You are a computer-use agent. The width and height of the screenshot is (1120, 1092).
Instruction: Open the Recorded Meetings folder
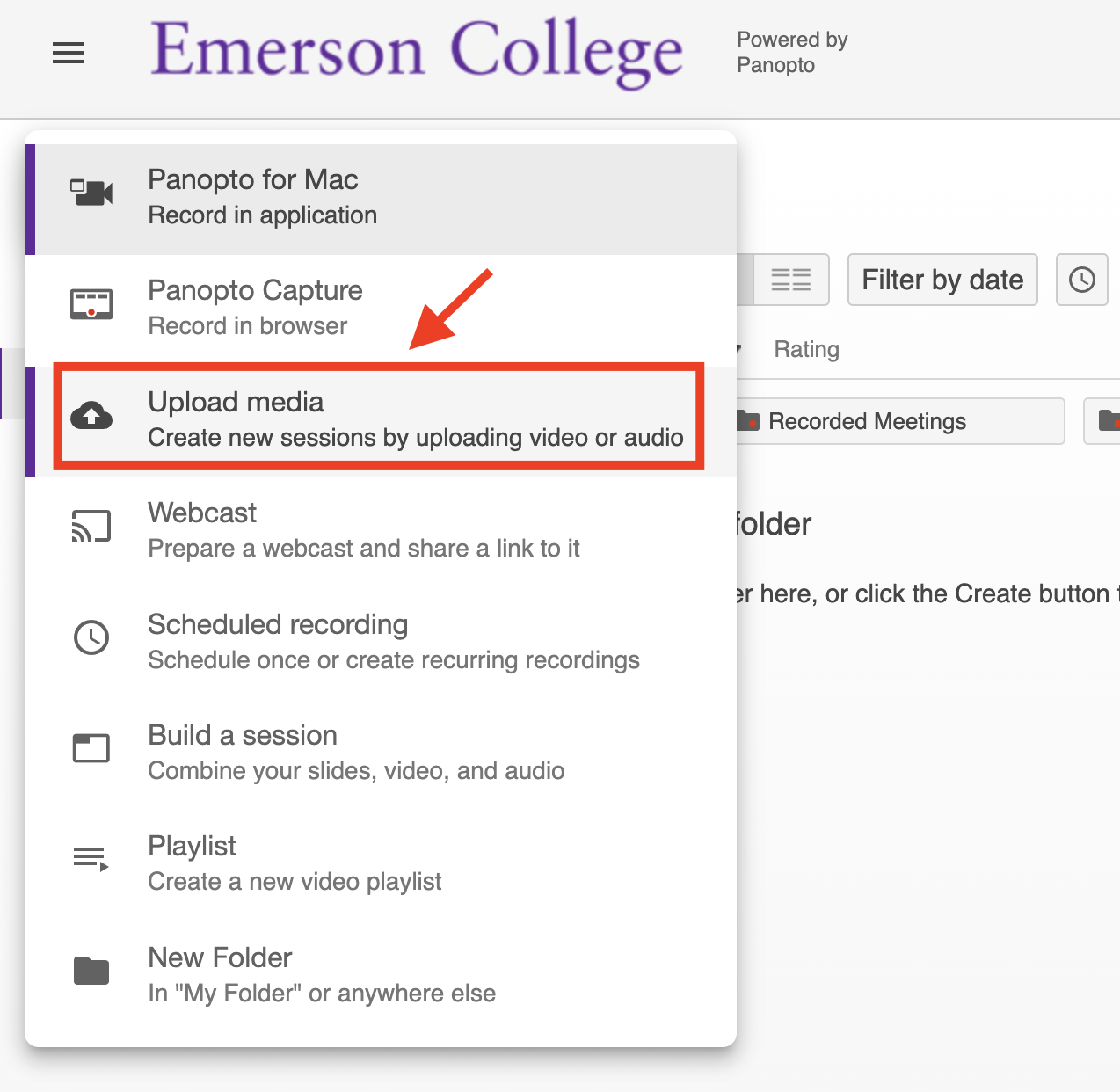tap(897, 421)
